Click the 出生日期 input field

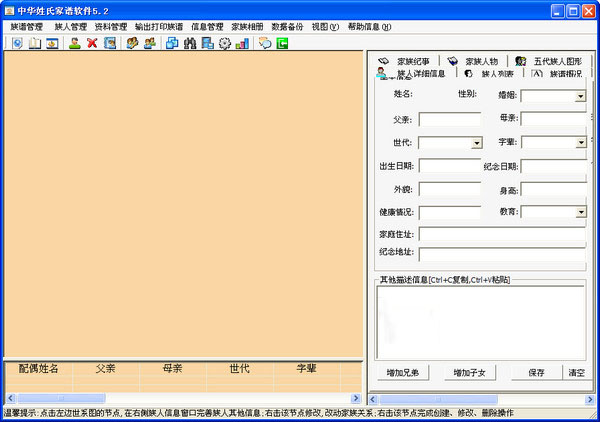(x=450, y=166)
